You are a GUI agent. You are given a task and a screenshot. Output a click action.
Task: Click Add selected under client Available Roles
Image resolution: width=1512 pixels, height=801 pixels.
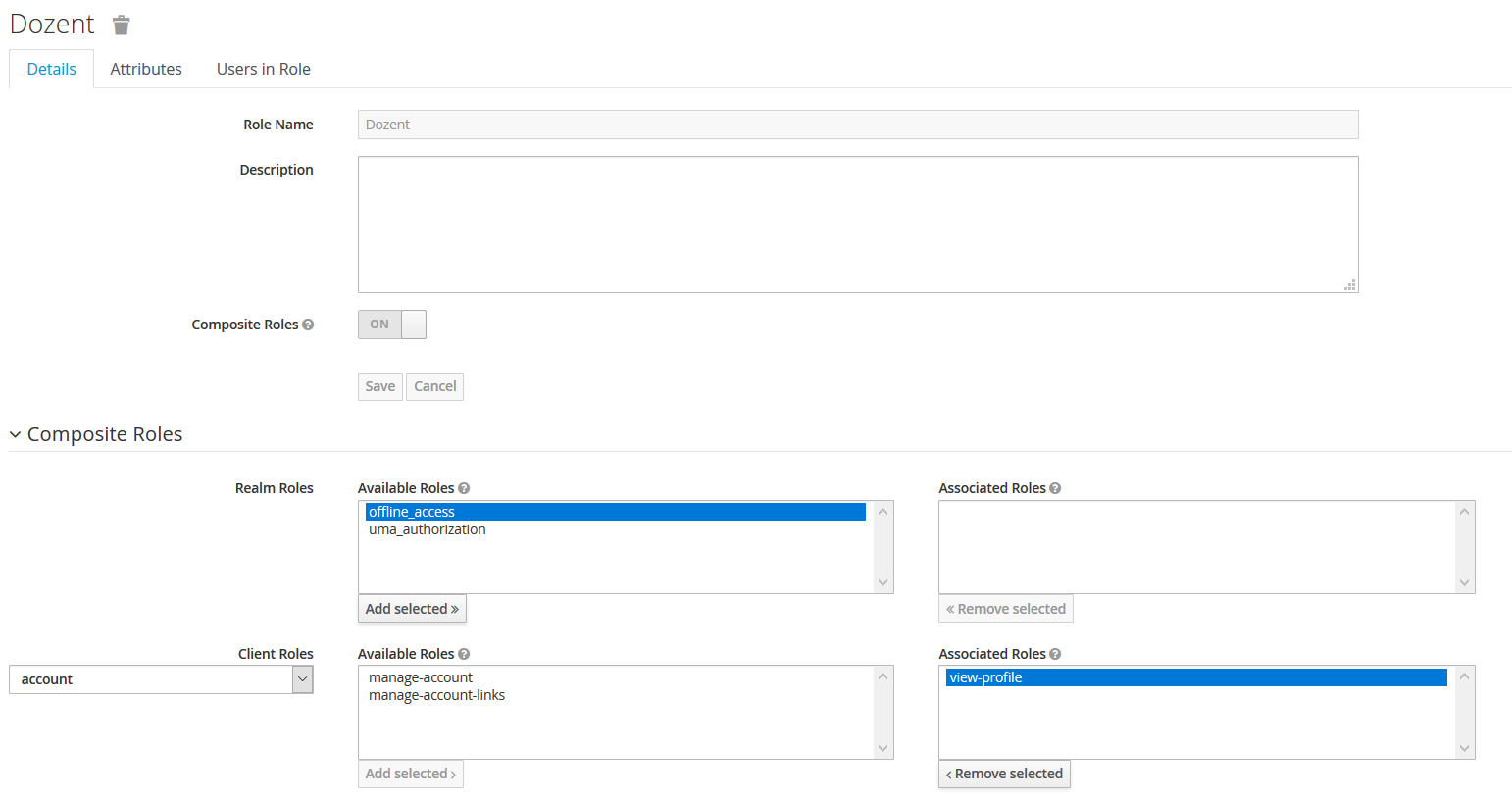click(x=411, y=774)
